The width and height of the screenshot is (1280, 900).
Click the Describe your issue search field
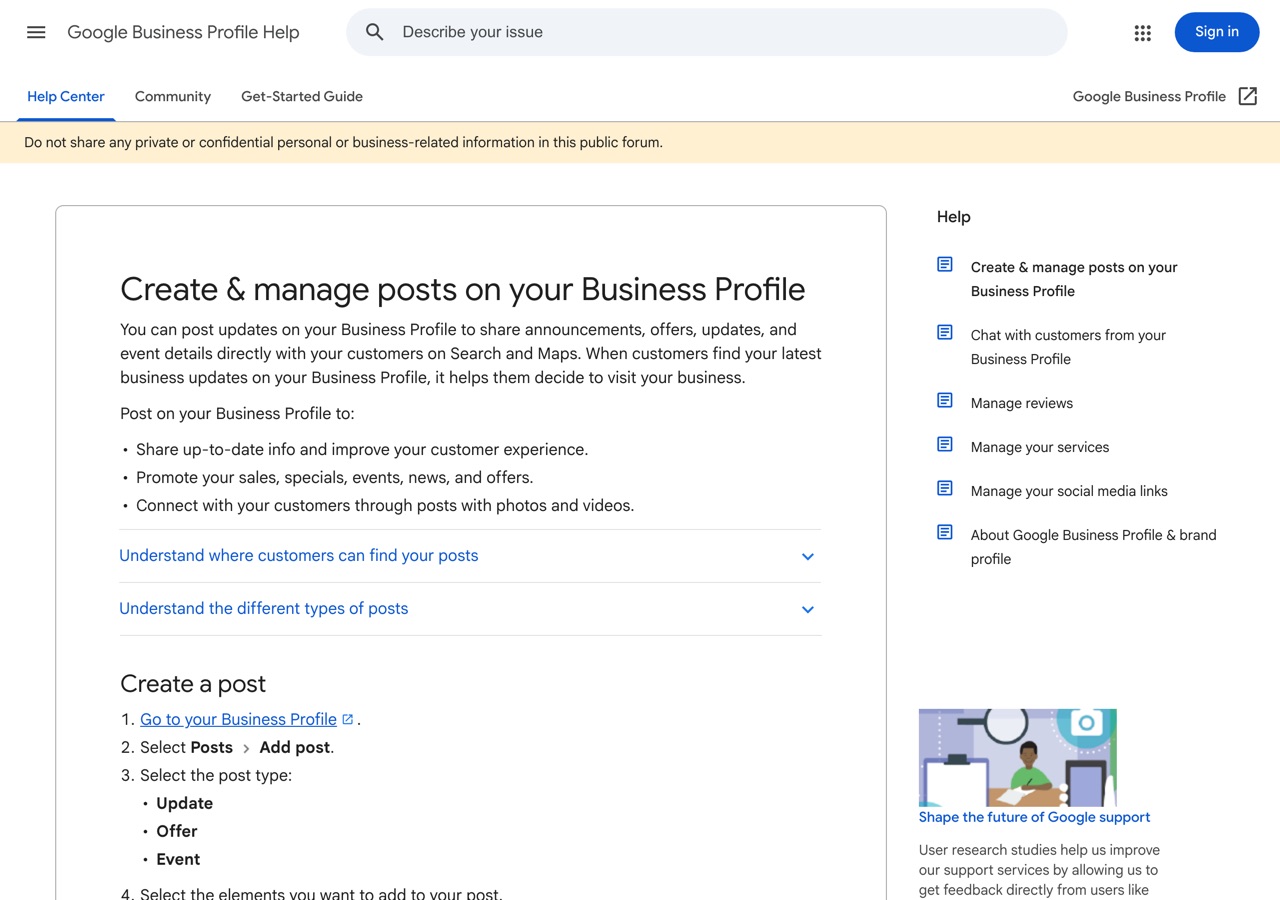[x=706, y=32]
